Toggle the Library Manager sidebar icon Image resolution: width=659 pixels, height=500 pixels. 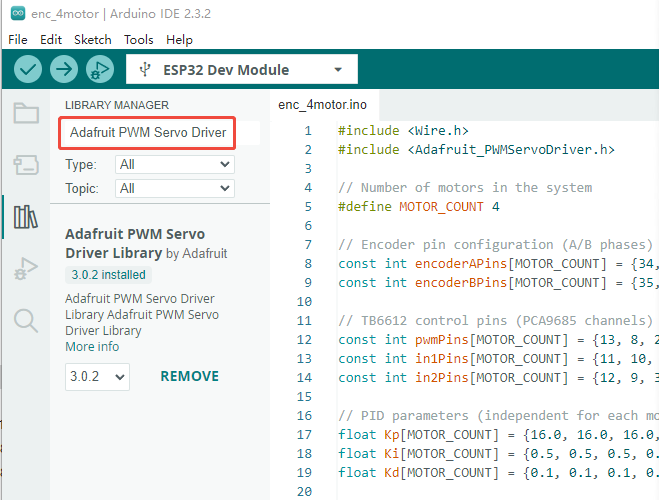click(x=26, y=217)
